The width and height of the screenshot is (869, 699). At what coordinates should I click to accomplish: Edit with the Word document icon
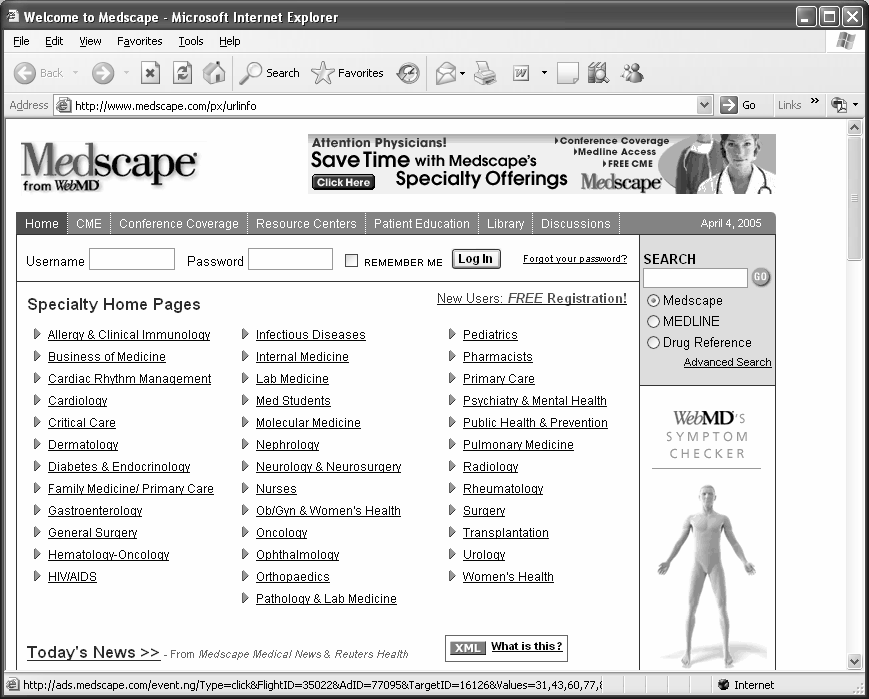click(520, 73)
